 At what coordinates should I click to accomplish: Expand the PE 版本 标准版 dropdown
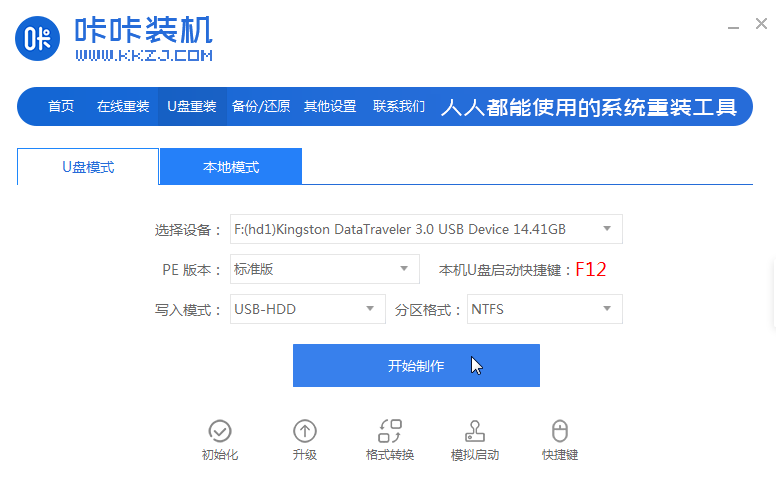click(325, 269)
